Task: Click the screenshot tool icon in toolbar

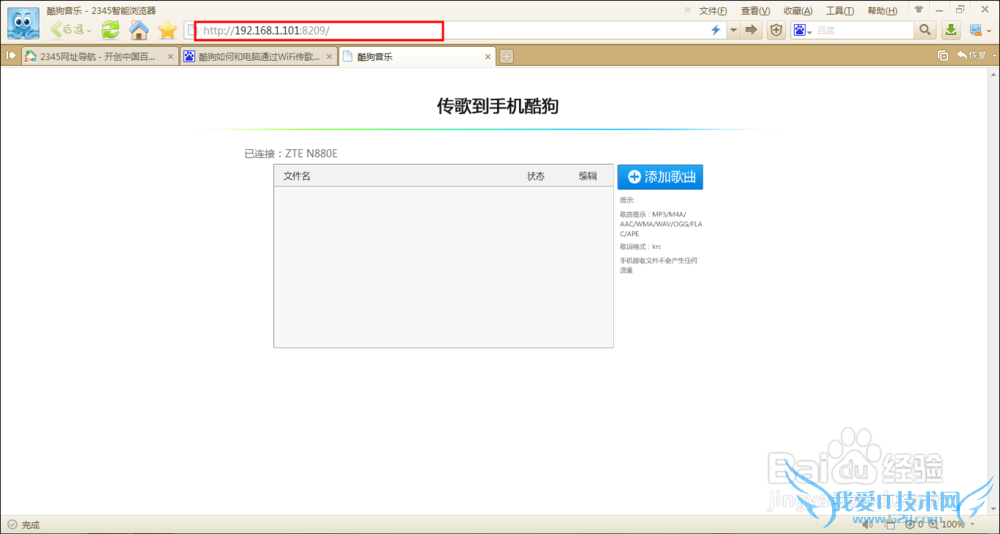Action: 975,30
